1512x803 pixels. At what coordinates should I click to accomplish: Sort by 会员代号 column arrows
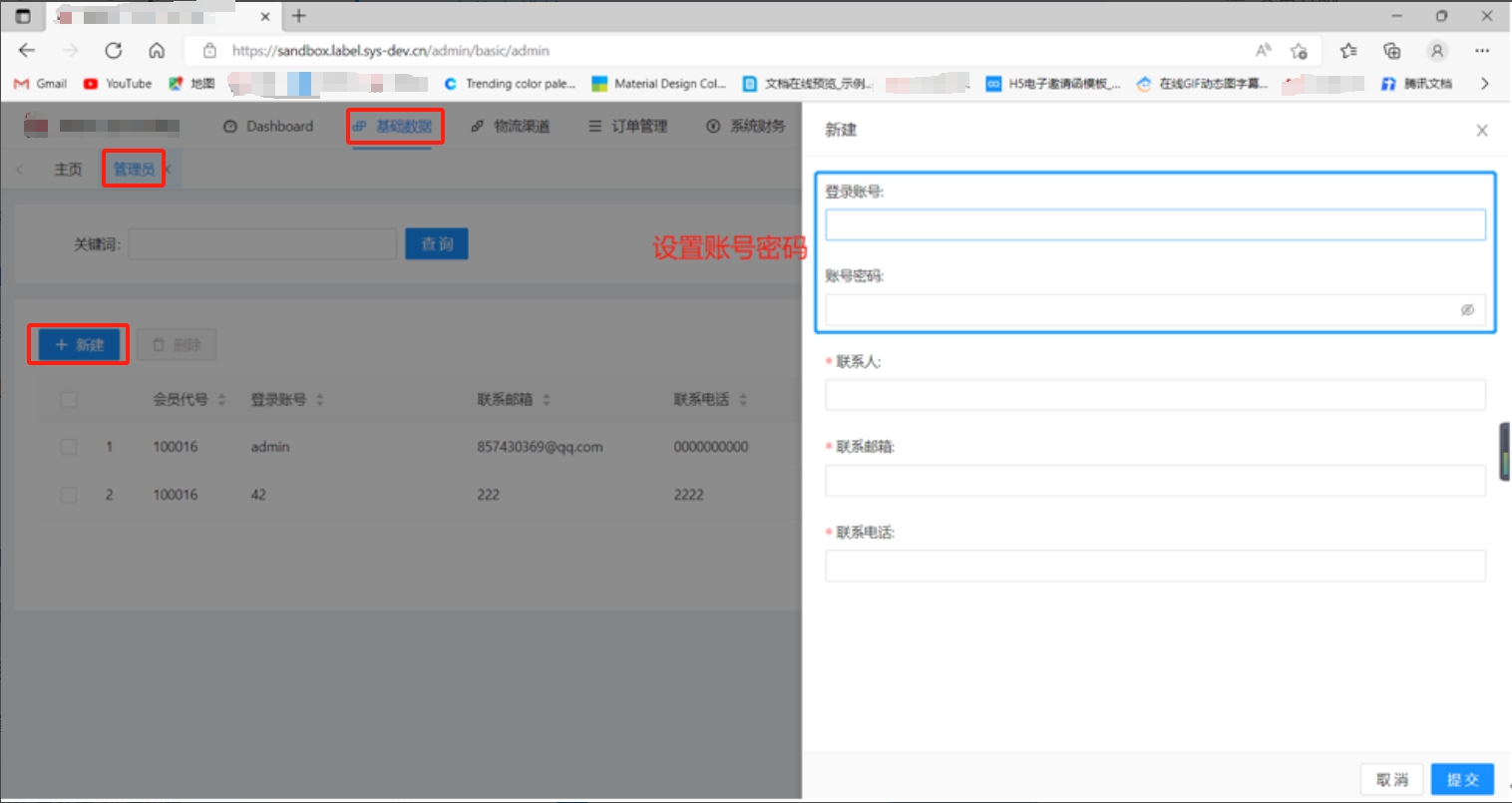pos(221,400)
